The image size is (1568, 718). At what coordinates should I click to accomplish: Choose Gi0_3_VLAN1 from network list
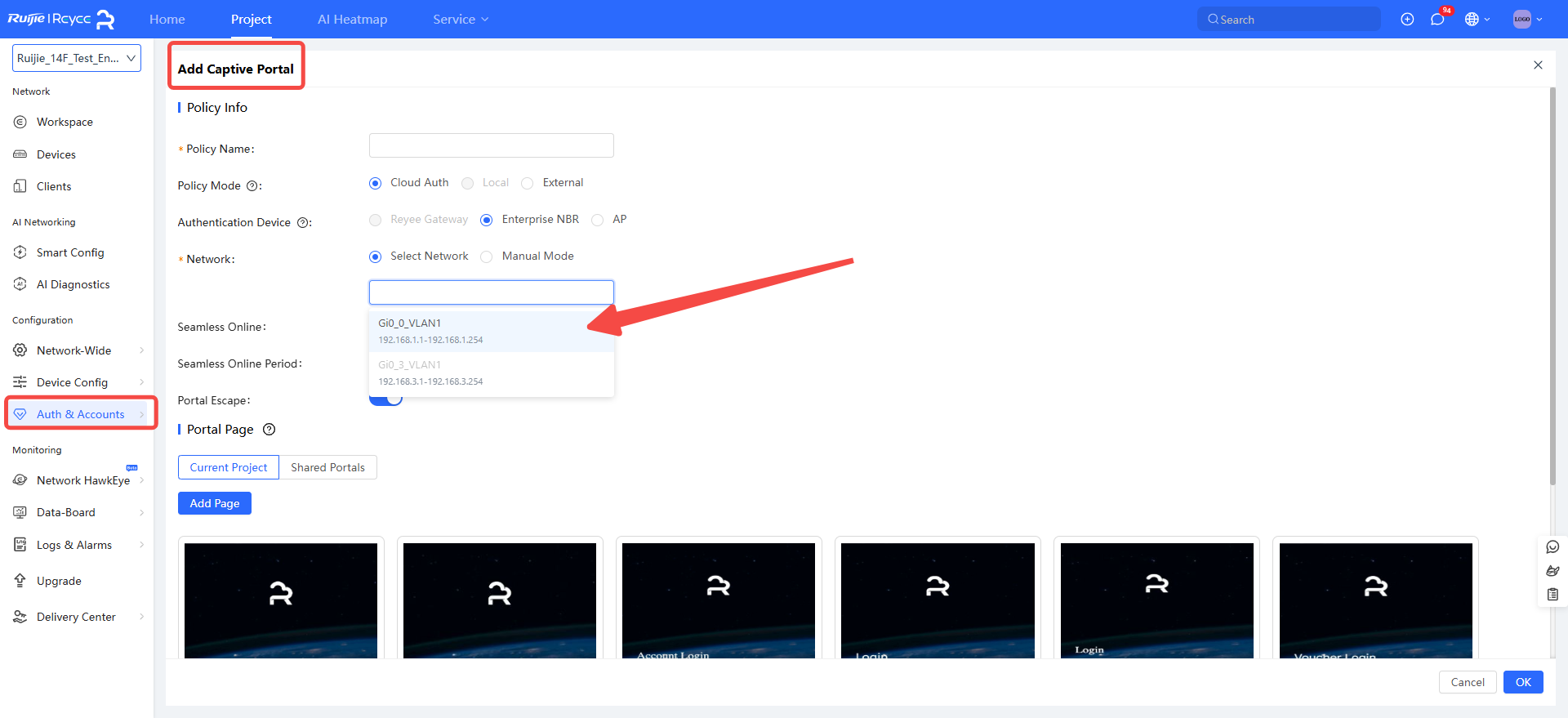click(492, 373)
